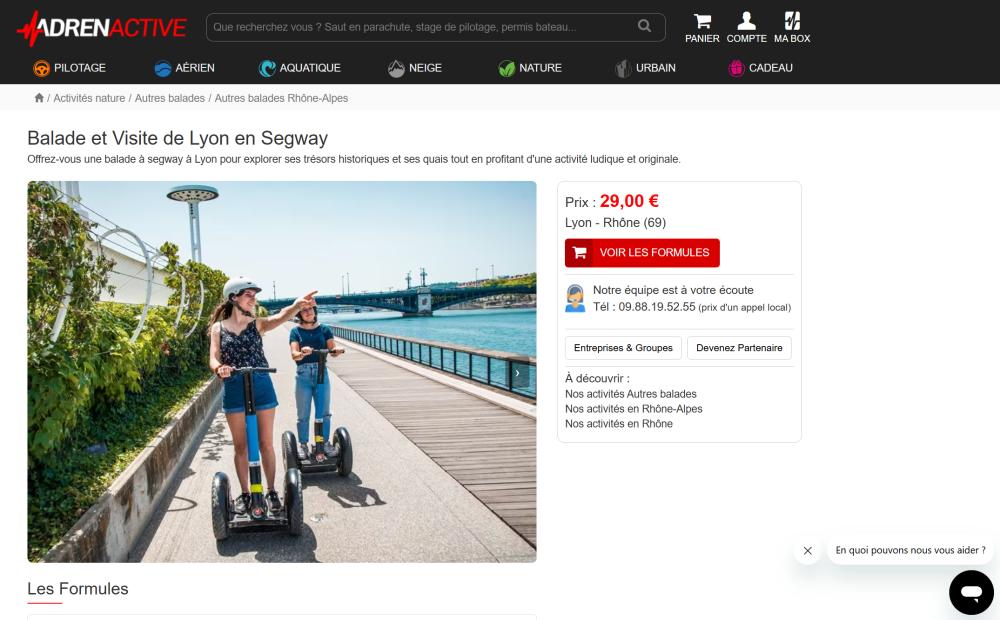Click Devenez Partenaire button
The width and height of the screenshot is (1000, 620).
point(739,348)
